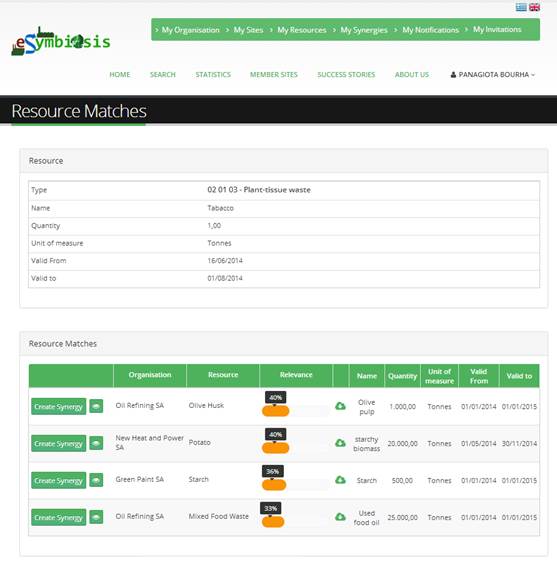This screenshot has width=557, height=567.
Task: Select the '16/06/2014' Valid From value
Action: 225,261
